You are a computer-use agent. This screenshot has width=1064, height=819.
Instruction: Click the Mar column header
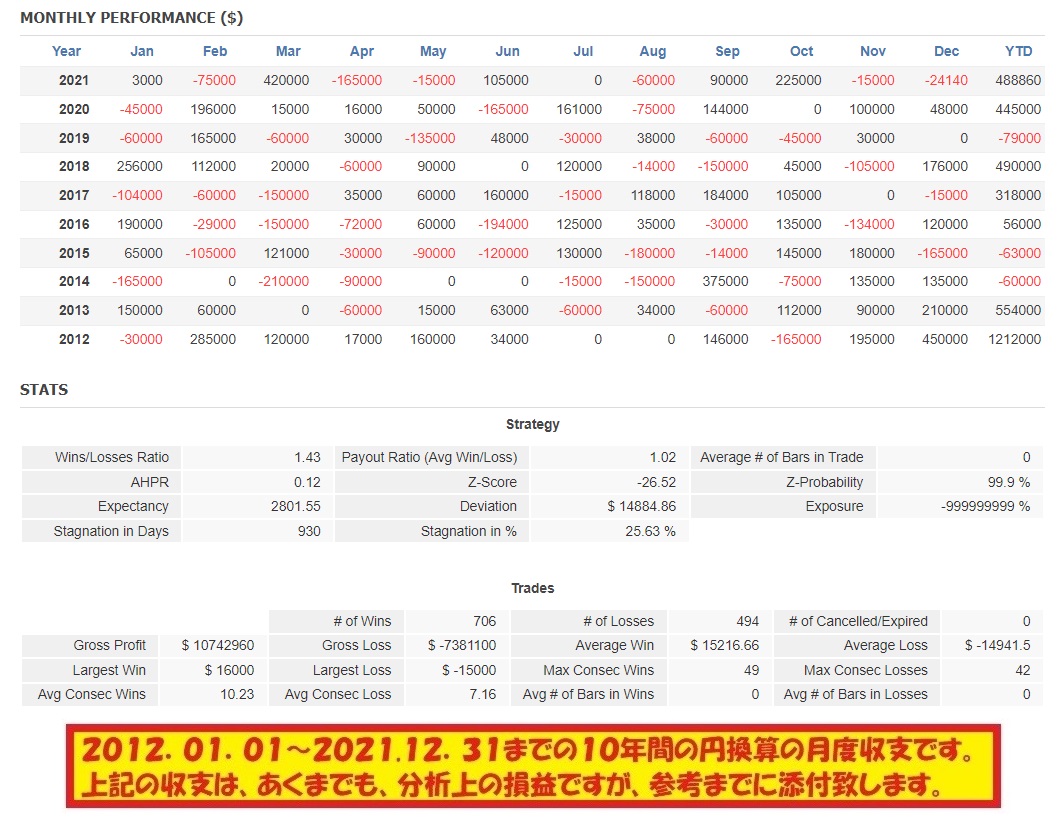(x=288, y=52)
